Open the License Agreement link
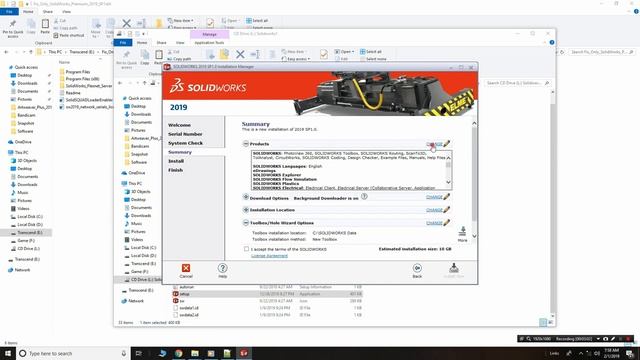The height and width of the screenshot is (360, 640). tap(269, 256)
